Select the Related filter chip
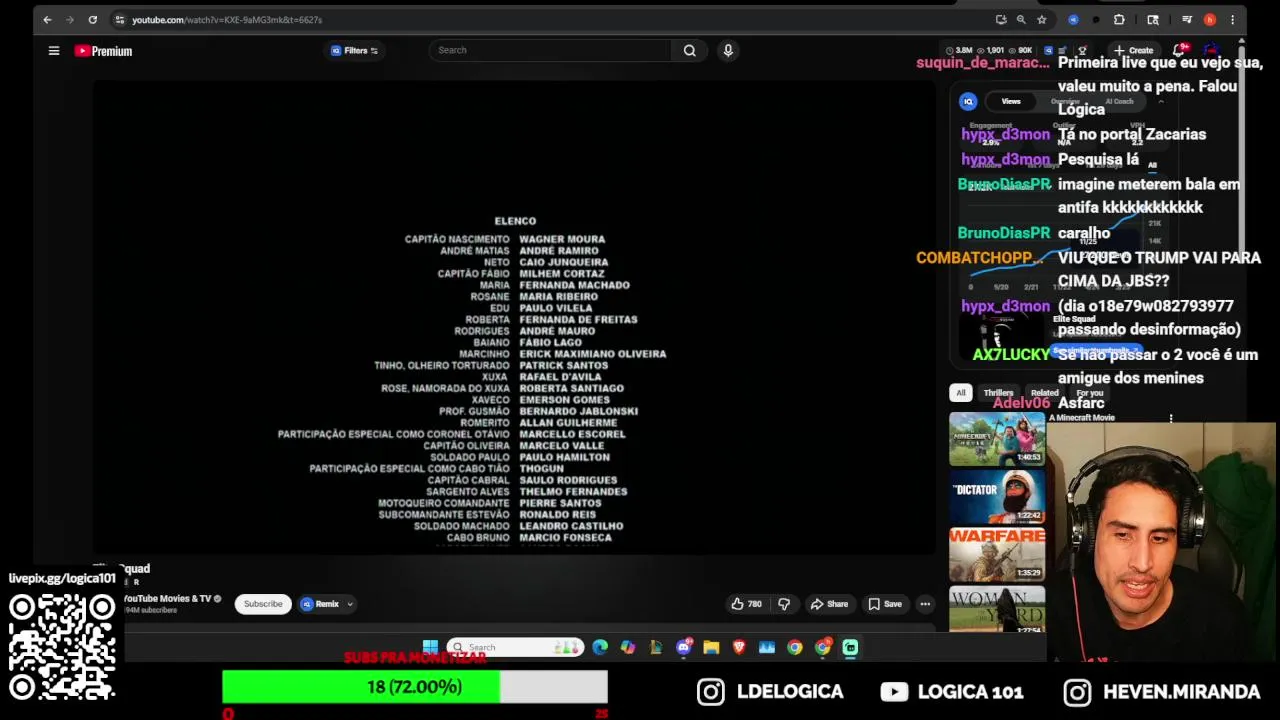The width and height of the screenshot is (1280, 720). (1044, 393)
